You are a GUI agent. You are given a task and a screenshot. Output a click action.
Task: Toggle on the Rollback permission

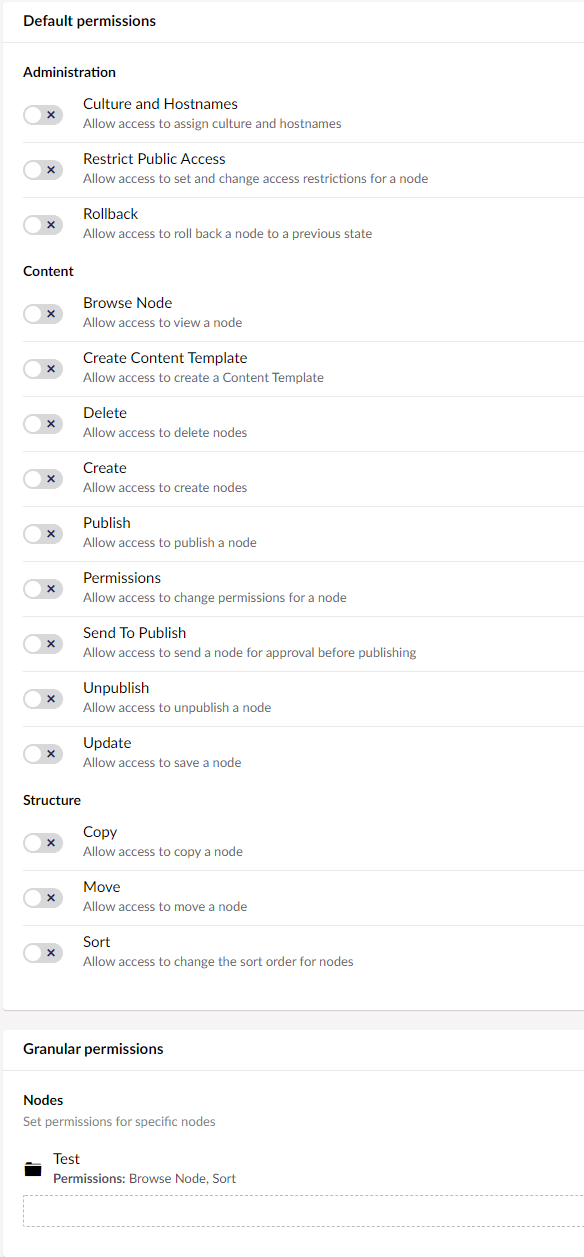43,224
